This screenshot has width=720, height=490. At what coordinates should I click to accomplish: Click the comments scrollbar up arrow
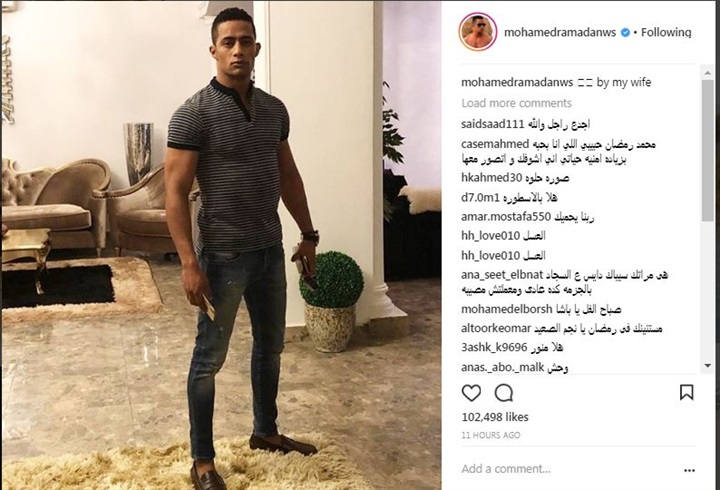[x=708, y=73]
